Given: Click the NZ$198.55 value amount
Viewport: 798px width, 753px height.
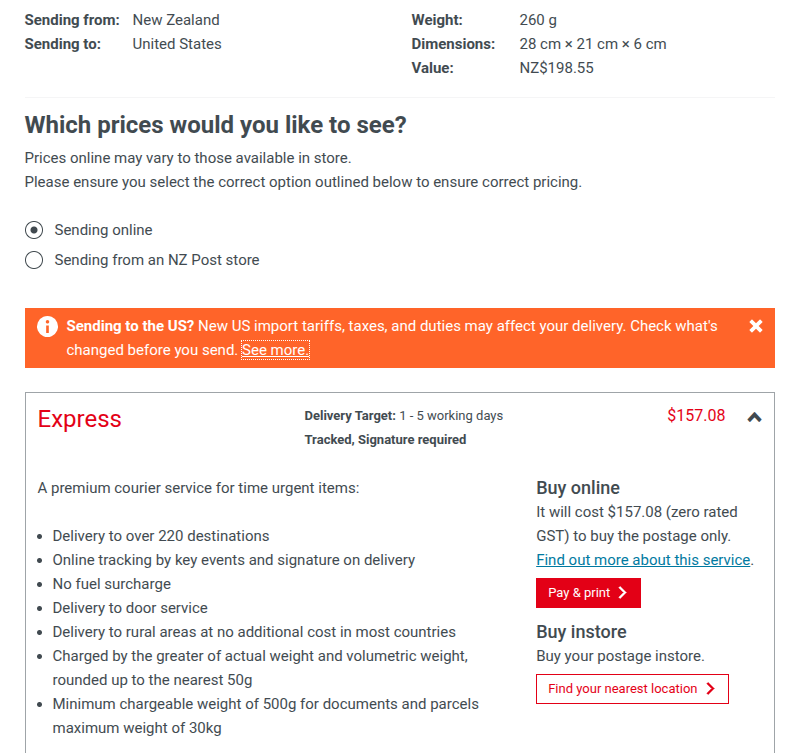Looking at the screenshot, I should (x=557, y=68).
